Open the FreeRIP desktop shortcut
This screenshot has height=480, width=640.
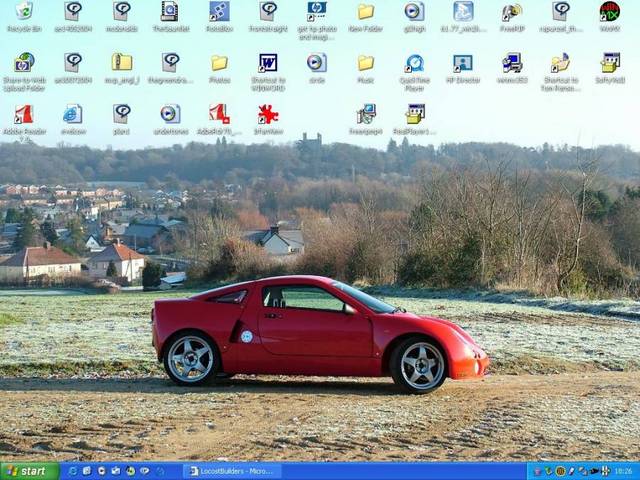point(511,12)
